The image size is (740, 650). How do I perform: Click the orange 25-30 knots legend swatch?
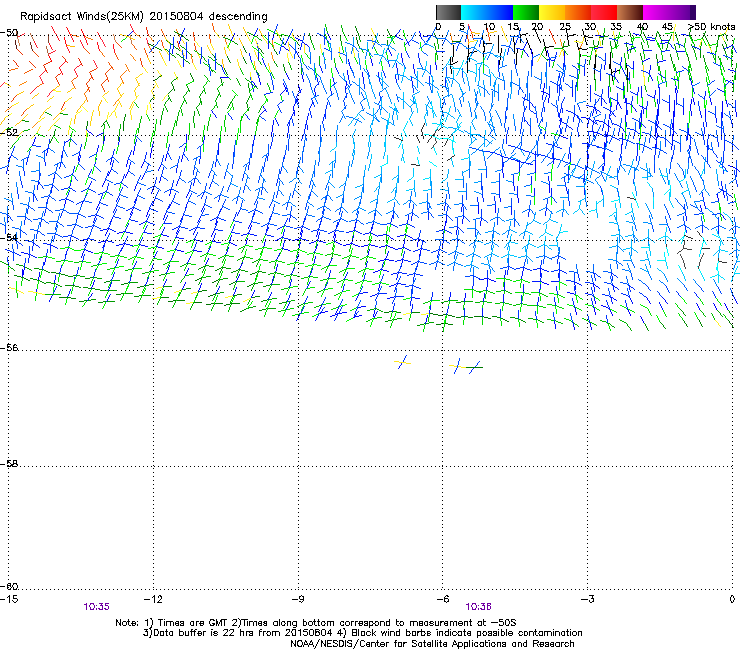pos(578,12)
